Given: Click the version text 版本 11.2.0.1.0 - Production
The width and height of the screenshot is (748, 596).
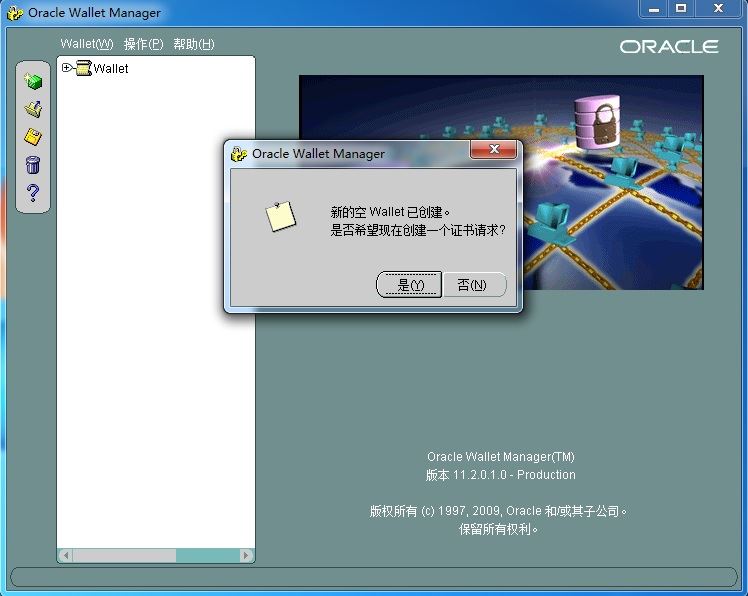Looking at the screenshot, I should (500, 475).
